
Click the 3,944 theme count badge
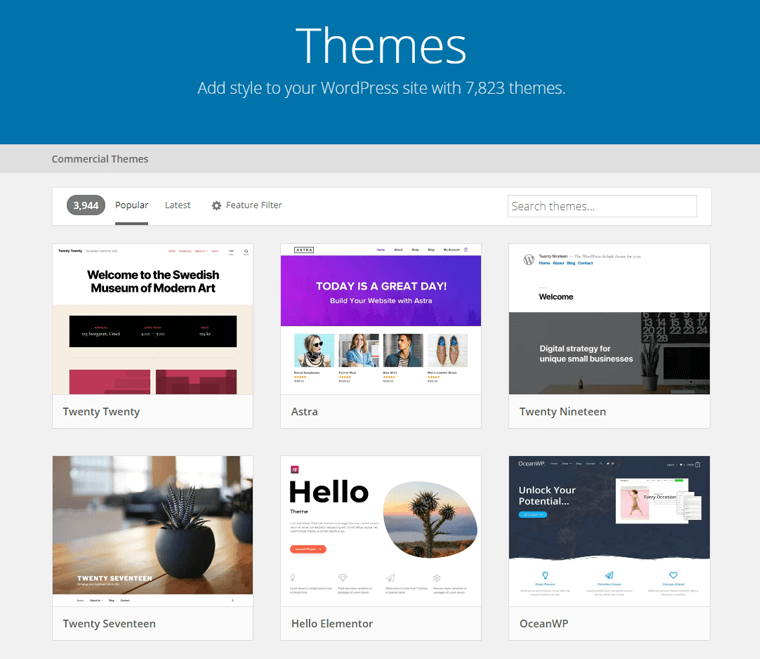pyautogui.click(x=86, y=205)
